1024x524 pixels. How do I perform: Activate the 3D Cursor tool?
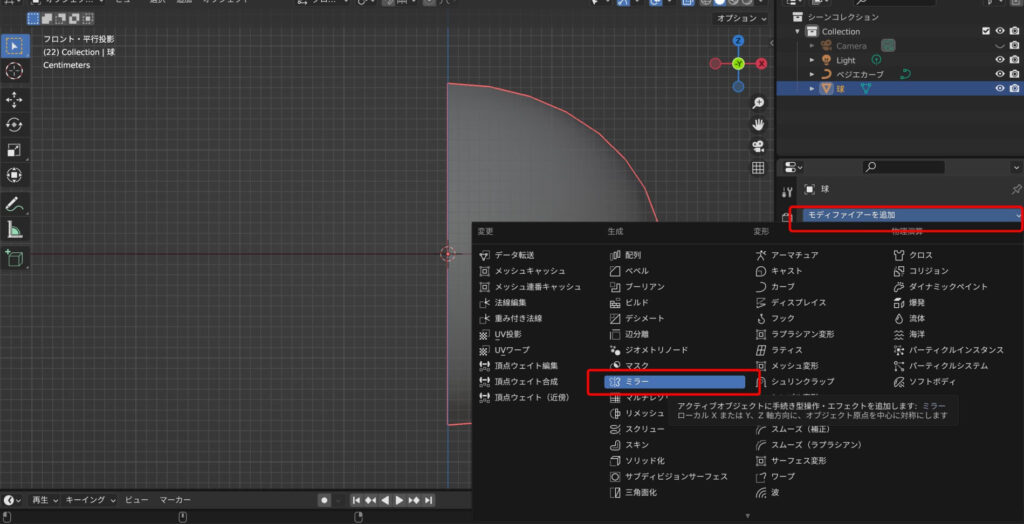point(15,71)
